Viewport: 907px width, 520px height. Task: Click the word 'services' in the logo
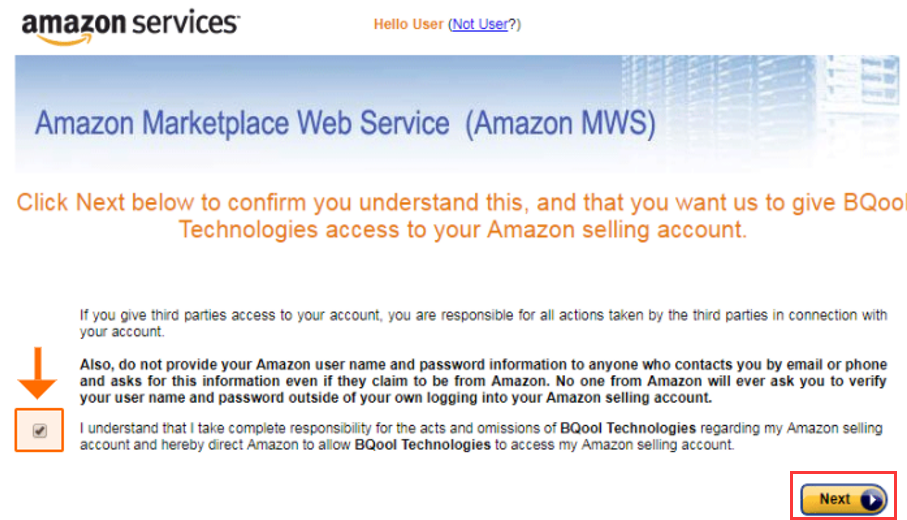point(185,23)
